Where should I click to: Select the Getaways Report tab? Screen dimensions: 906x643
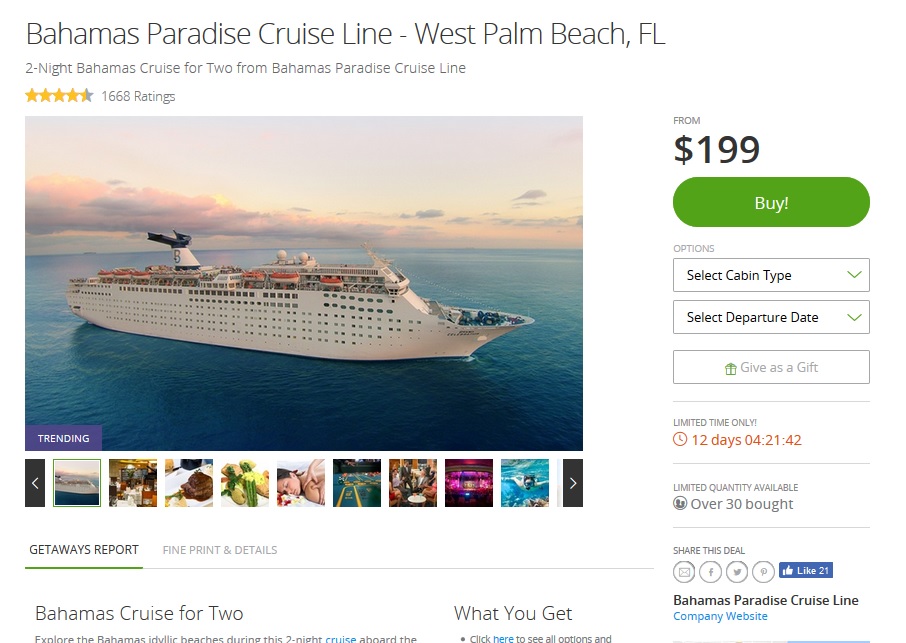(x=84, y=549)
